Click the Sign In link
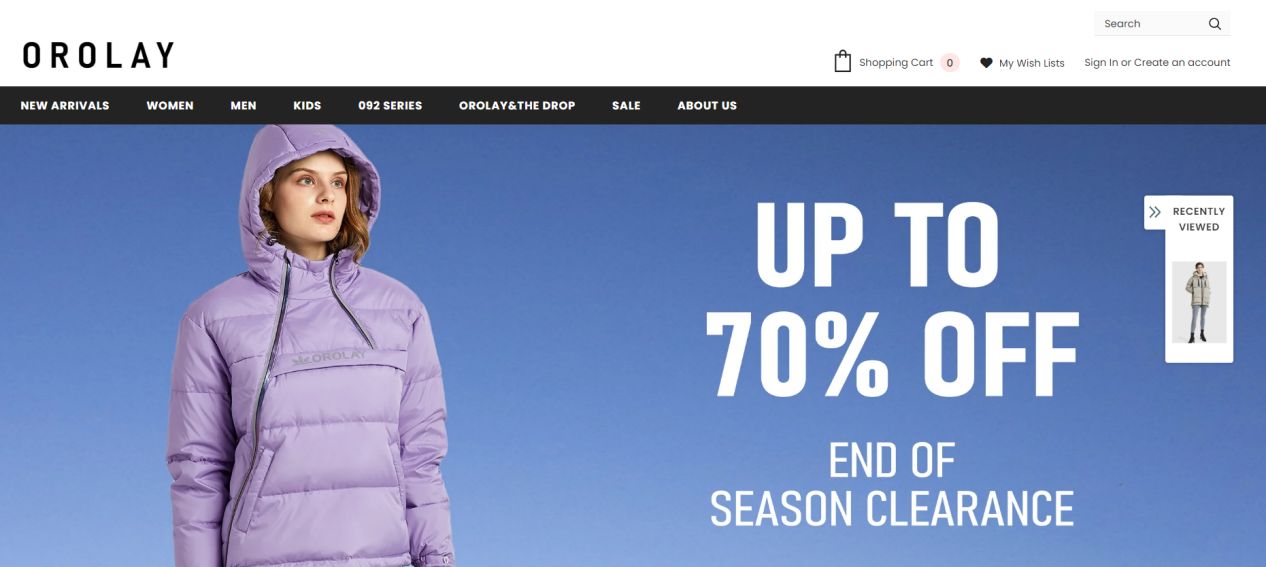Screen dimensions: 1266x567 pos(1101,63)
